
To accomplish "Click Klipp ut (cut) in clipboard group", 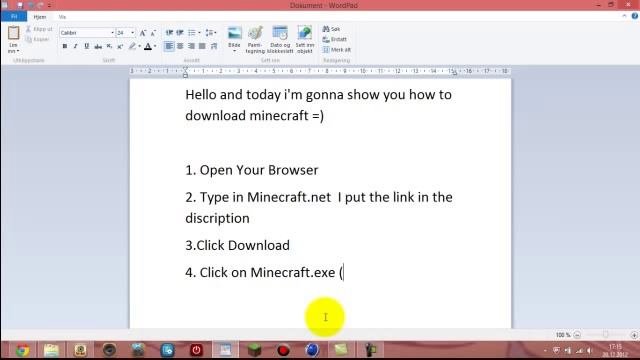I will click(x=39, y=29).
